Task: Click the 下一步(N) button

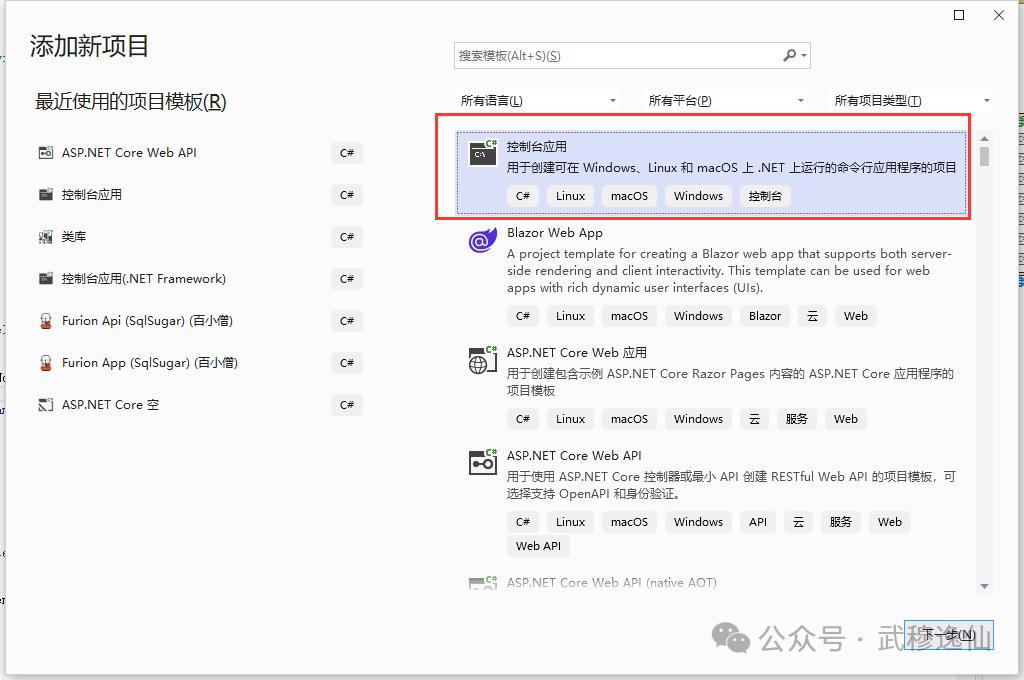Action: (949, 635)
